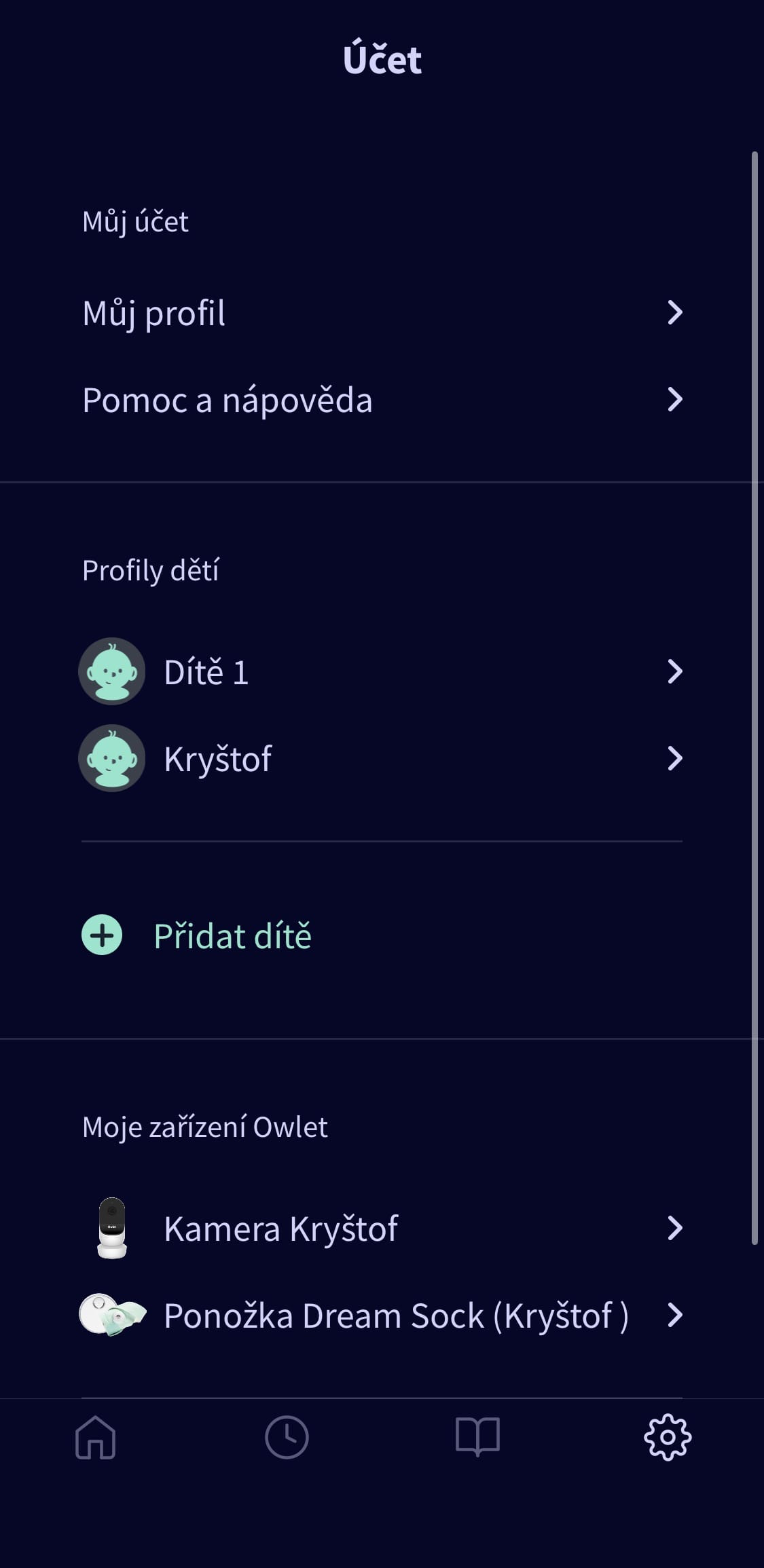
Task: Tap the Přidat dítě link
Action: 232,936
